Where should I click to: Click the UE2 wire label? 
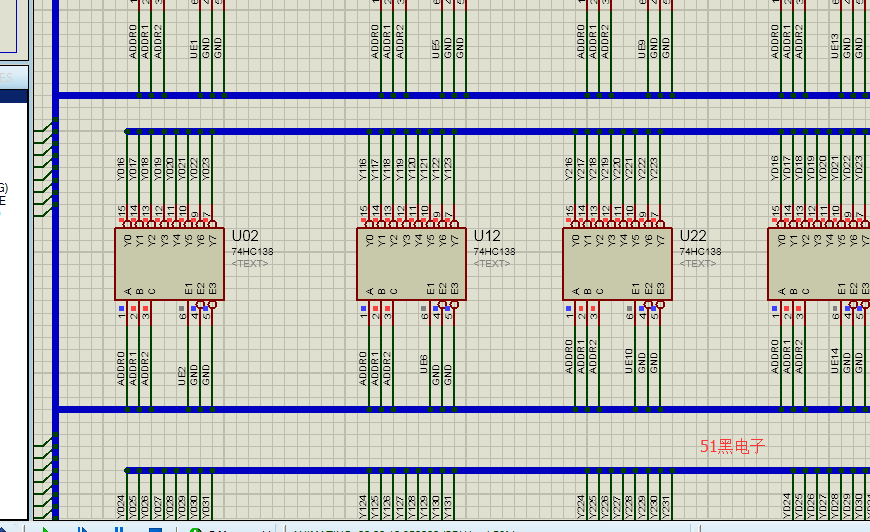point(182,376)
